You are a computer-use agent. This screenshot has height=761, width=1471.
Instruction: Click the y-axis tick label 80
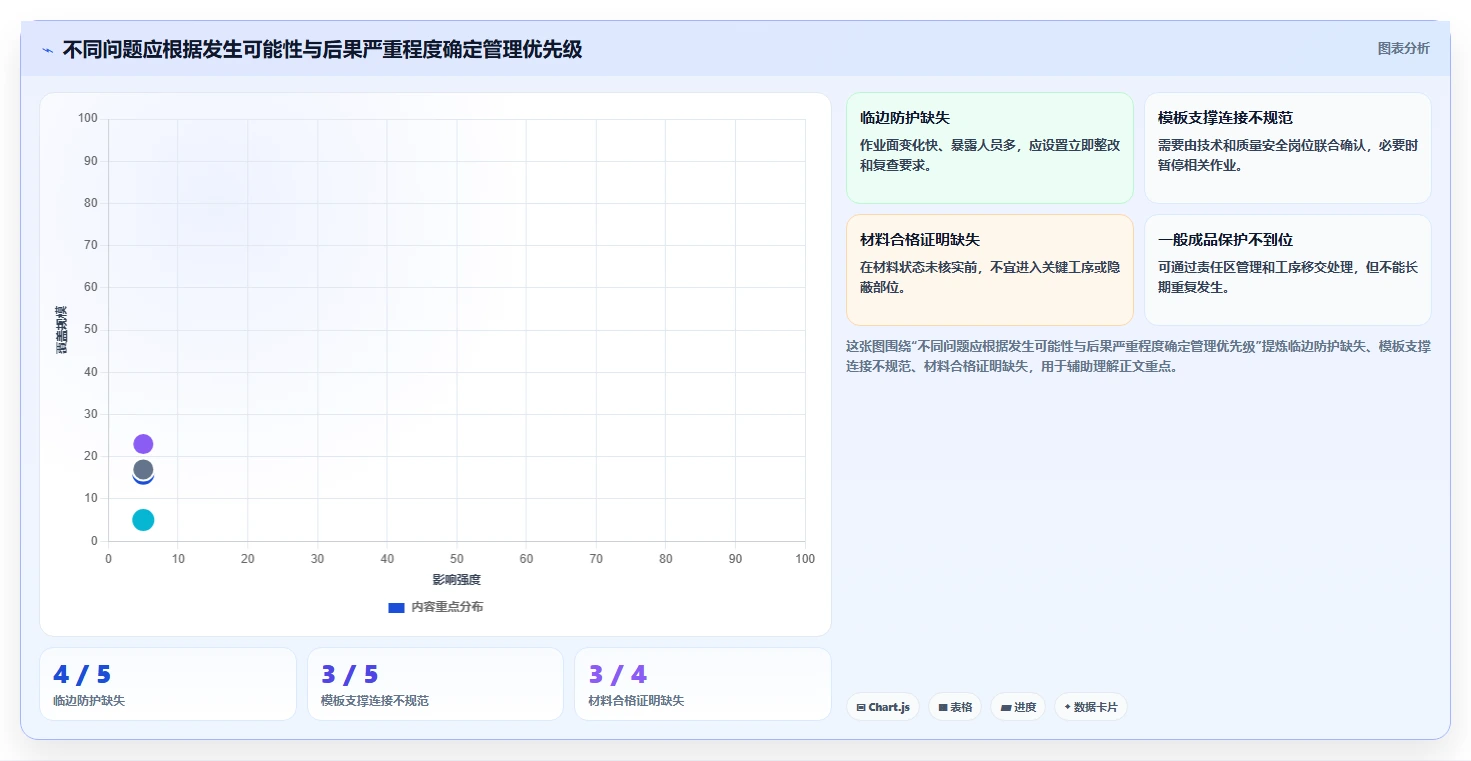click(90, 203)
